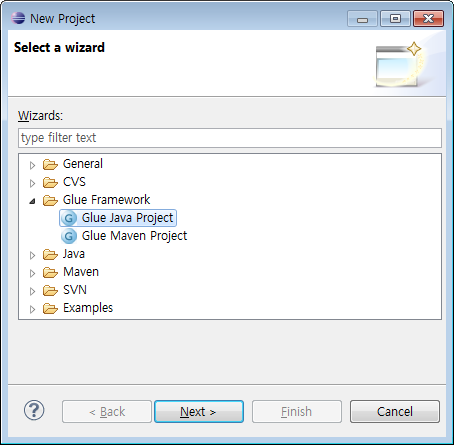
Task: Click the General folder icon
Action: click(x=50, y=164)
